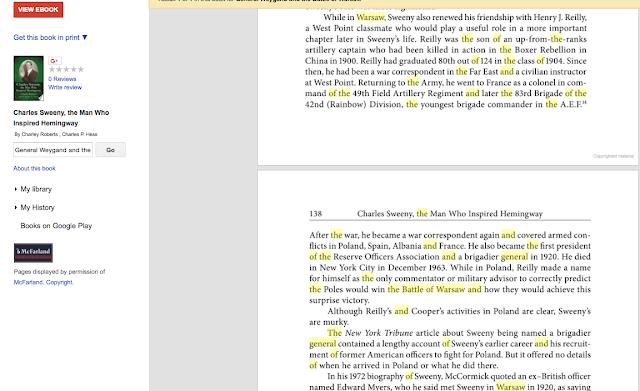Open the McFarland copyright link
This screenshot has height=391, width=640.
point(43,282)
